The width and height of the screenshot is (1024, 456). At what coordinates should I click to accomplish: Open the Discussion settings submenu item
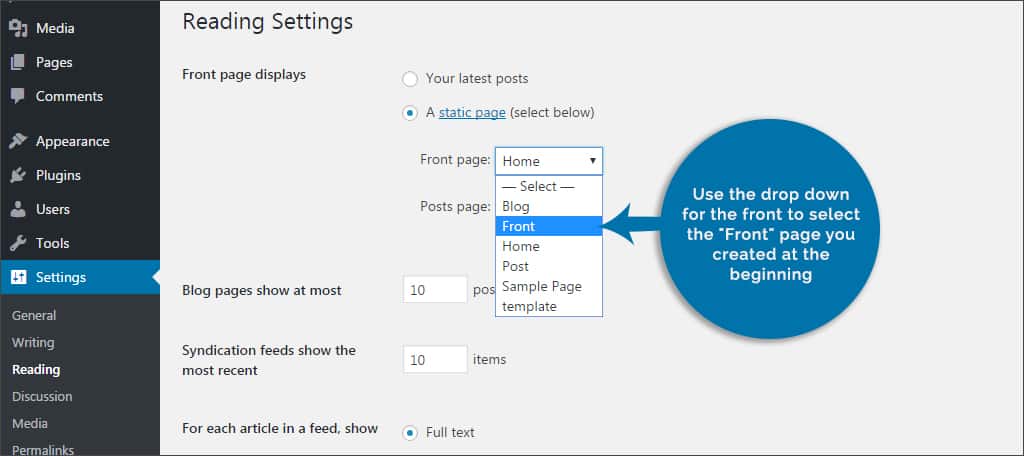point(42,397)
